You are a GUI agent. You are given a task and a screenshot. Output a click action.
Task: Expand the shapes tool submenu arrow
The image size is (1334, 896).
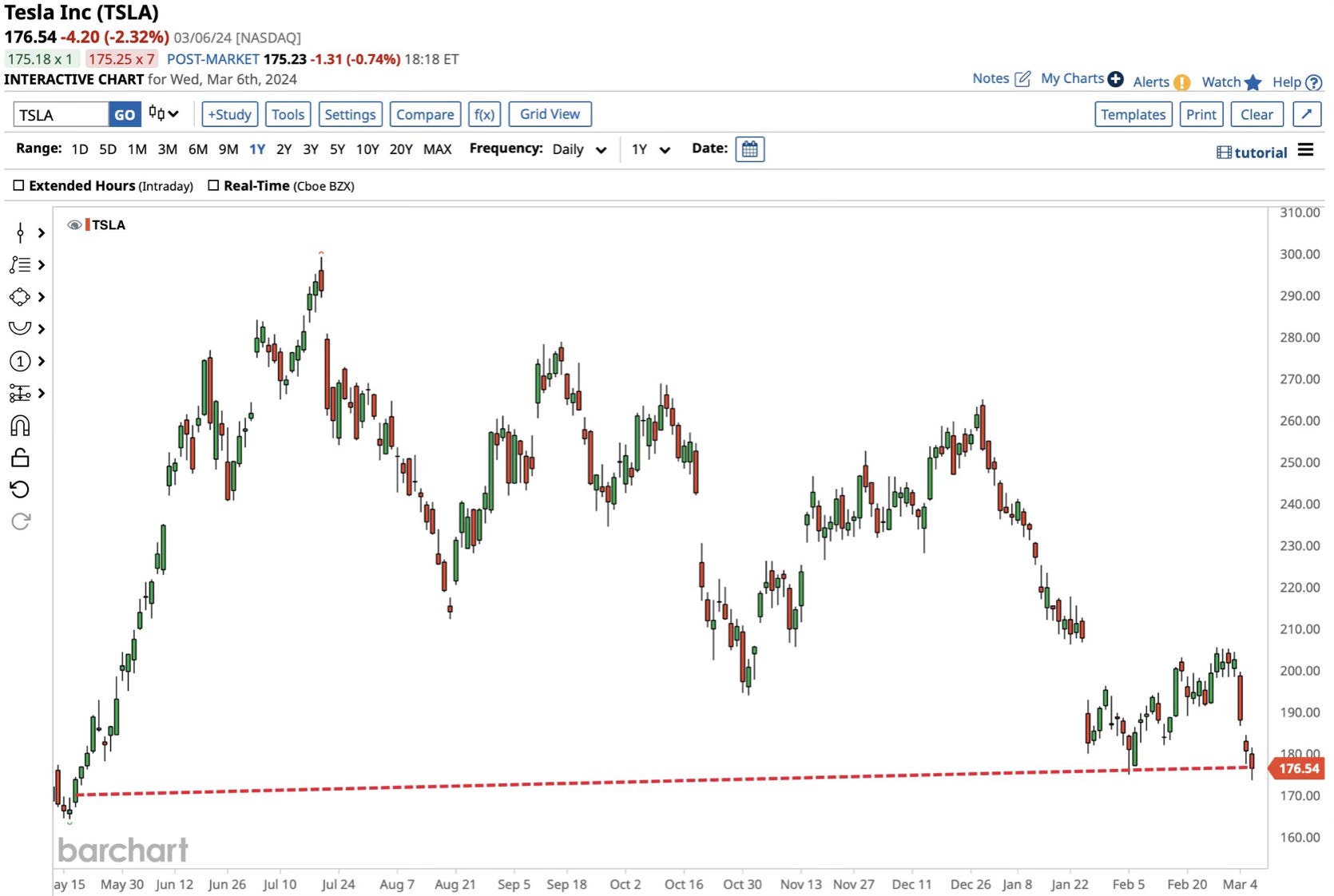[x=42, y=297]
